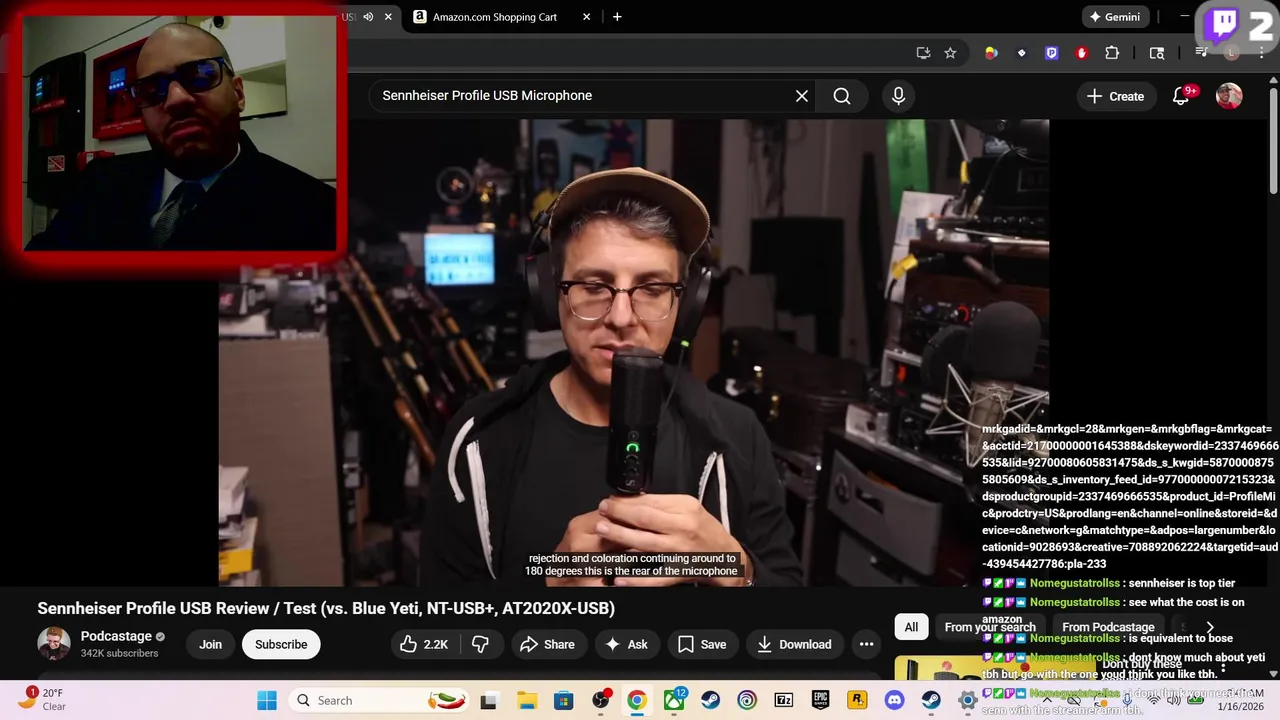This screenshot has width=1280, height=720.
Task: Start voice search with the microphone
Action: pos(898,96)
